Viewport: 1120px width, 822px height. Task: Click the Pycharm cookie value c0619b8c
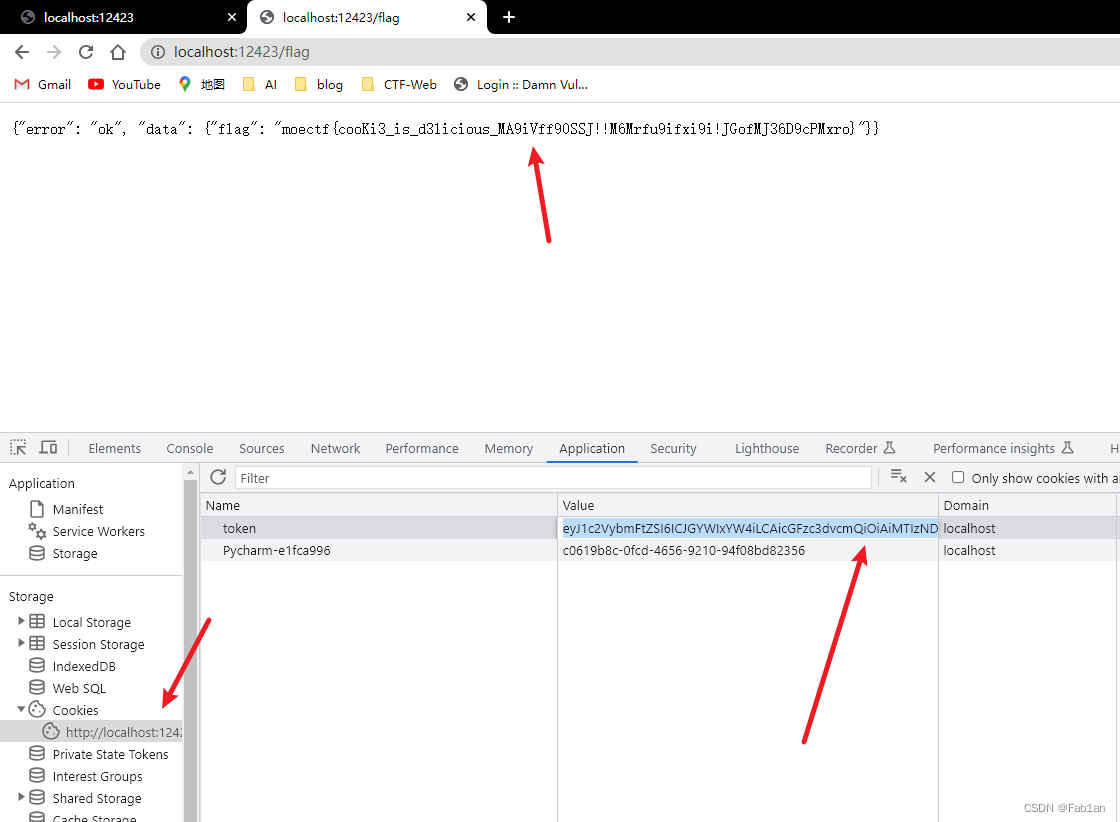pyautogui.click(x=684, y=551)
